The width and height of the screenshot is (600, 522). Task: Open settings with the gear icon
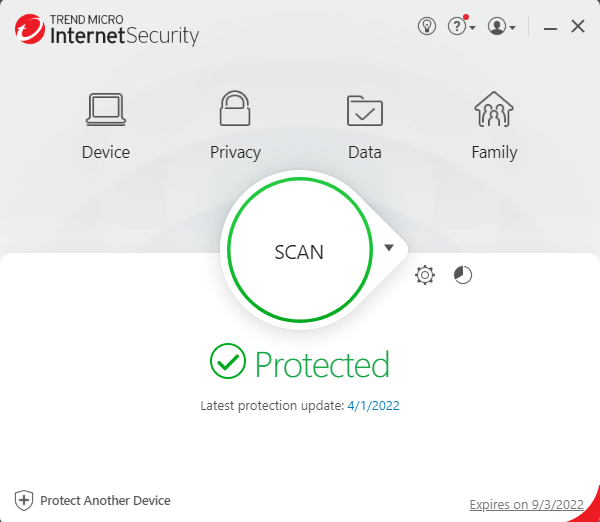pos(425,275)
